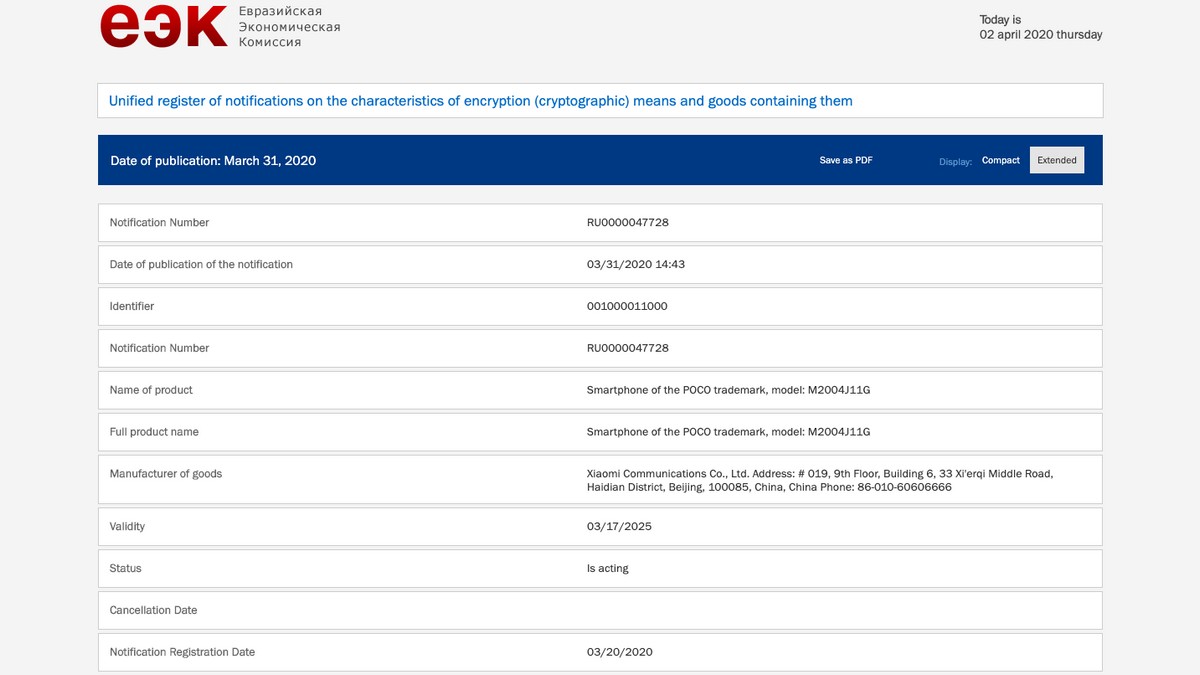Open the Unified register of notifications link
This screenshot has width=1200, height=675.
coord(480,100)
